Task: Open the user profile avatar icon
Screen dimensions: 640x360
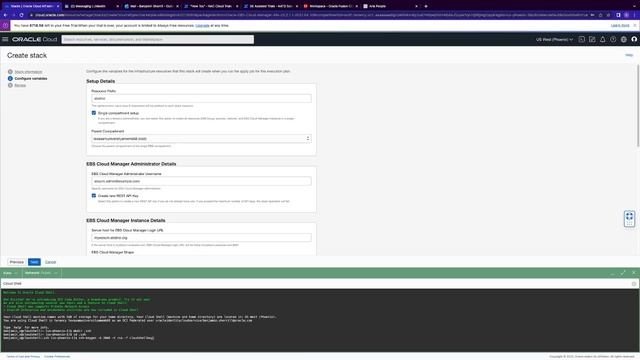Action: pyautogui.click(x=634, y=39)
